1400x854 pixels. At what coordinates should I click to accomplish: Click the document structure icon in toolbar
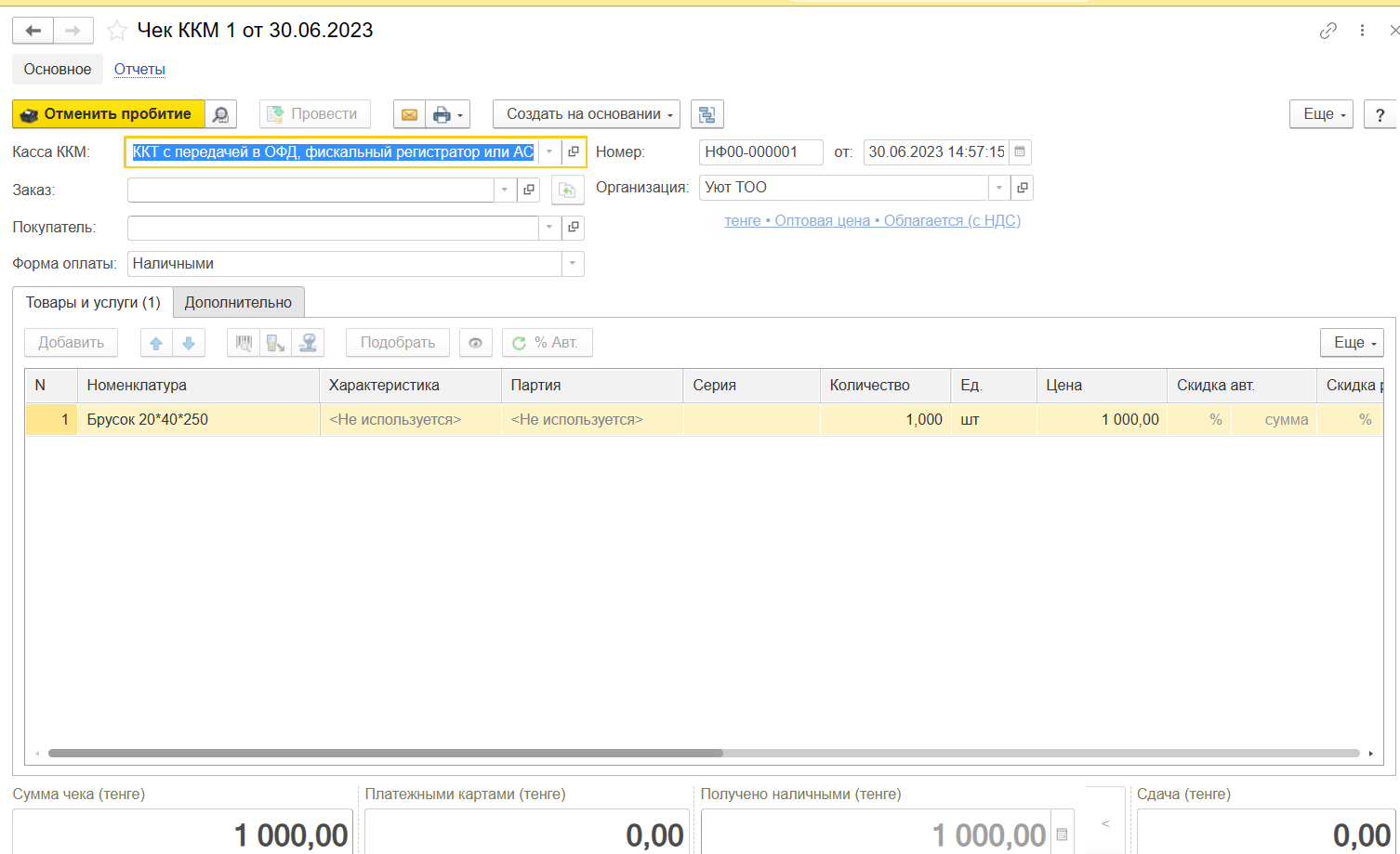[707, 114]
